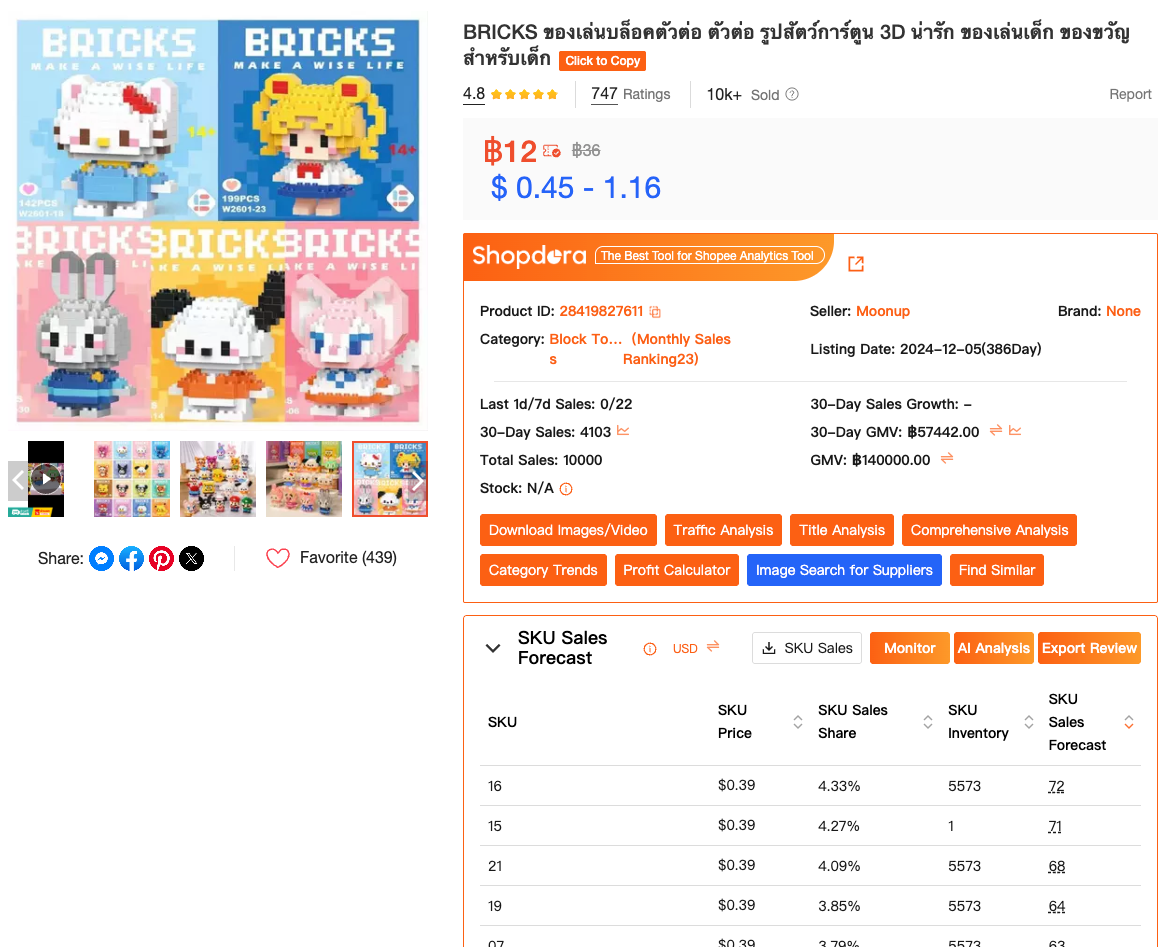Screen dimensions: 1175x947
Task: Collapse the SKU Sales Forecast section
Action: [x=493, y=648]
